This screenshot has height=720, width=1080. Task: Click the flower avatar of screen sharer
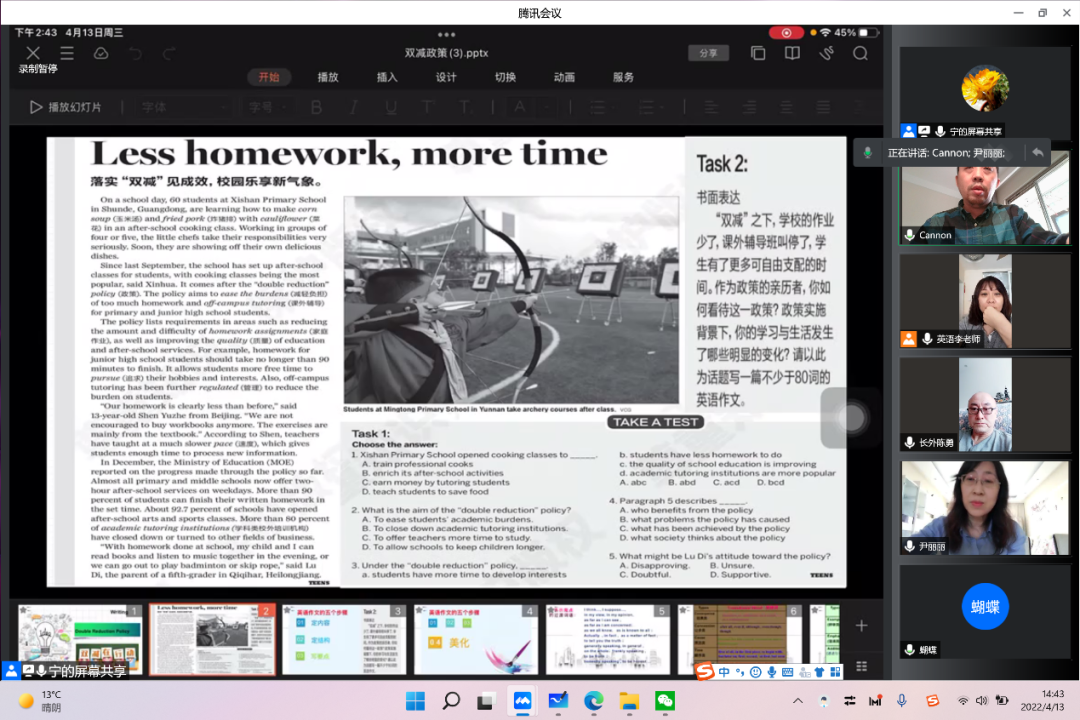click(985, 89)
